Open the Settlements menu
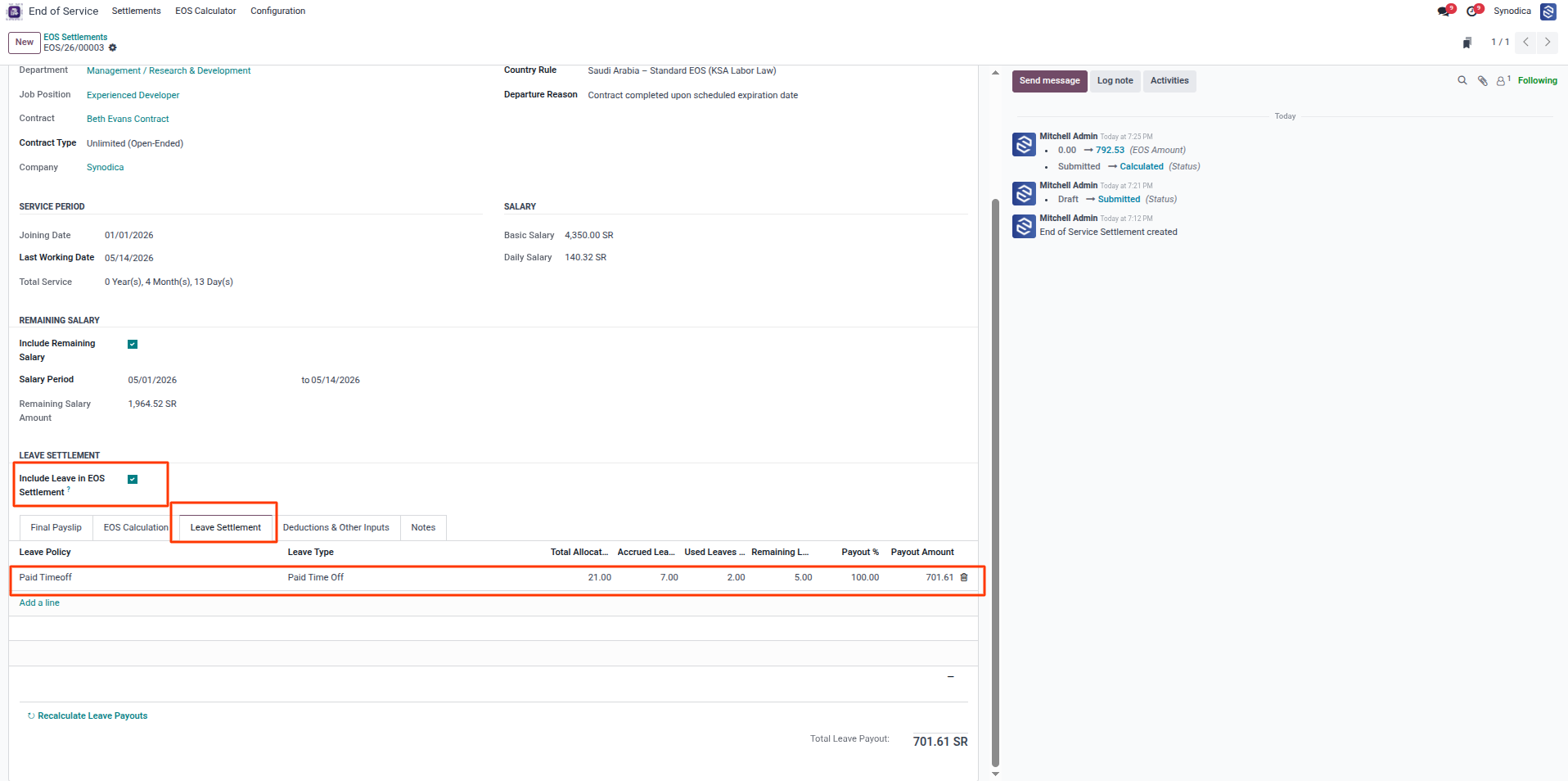This screenshot has height=781, width=1568. pos(136,11)
